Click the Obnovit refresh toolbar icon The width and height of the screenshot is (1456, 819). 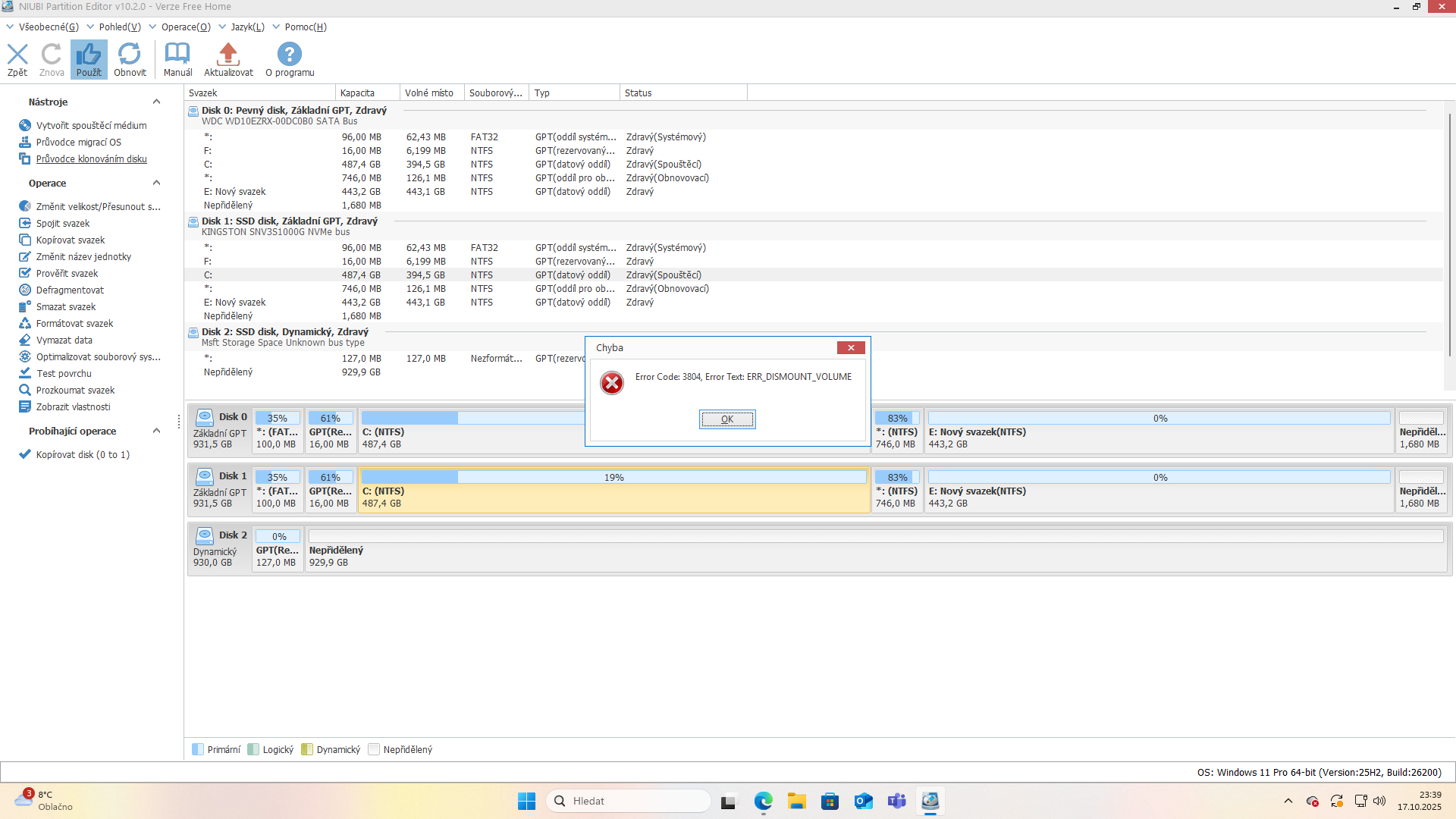[x=130, y=55]
